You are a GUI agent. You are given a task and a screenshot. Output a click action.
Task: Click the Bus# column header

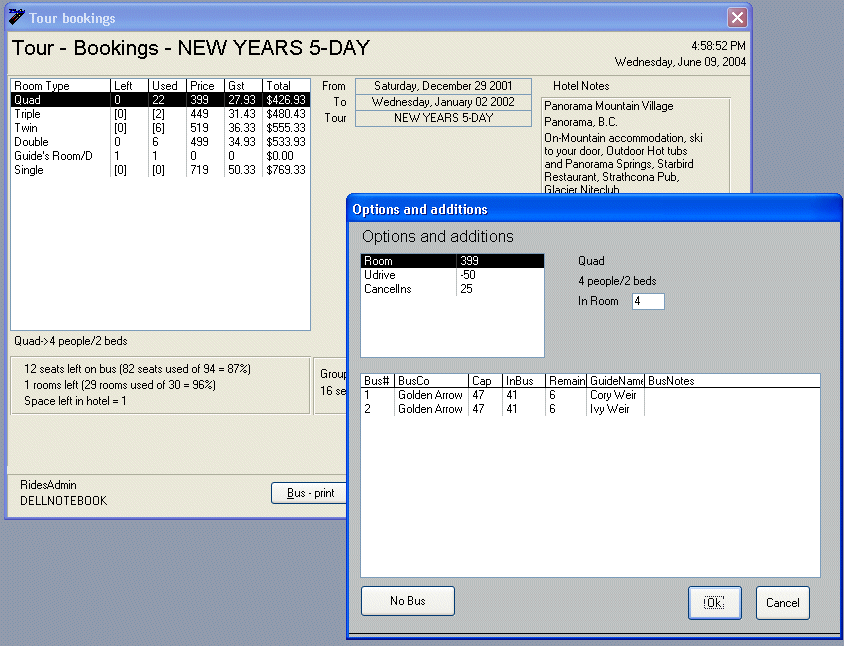click(x=377, y=381)
